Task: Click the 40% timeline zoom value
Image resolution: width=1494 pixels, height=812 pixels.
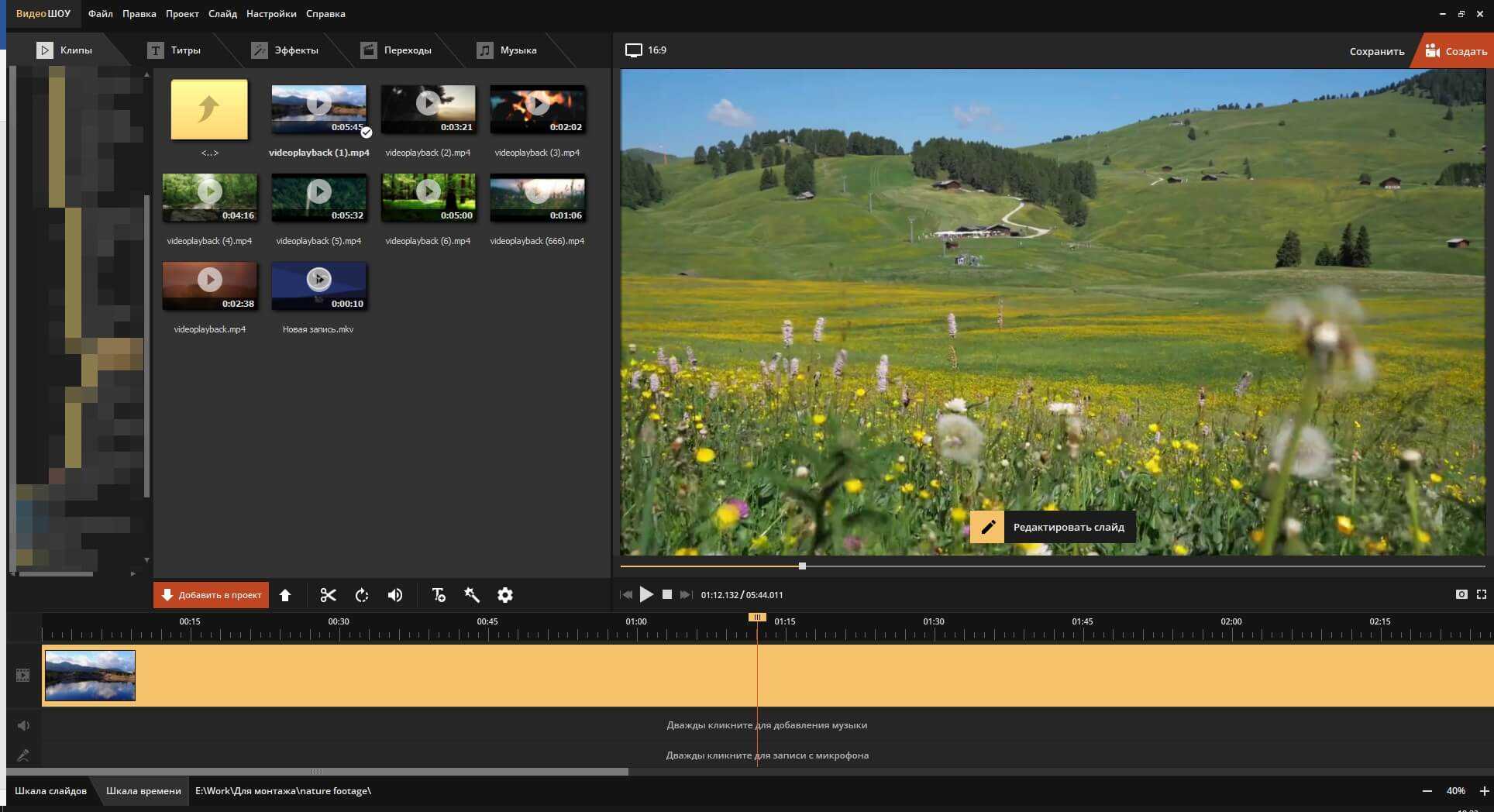Action: coord(1456,791)
